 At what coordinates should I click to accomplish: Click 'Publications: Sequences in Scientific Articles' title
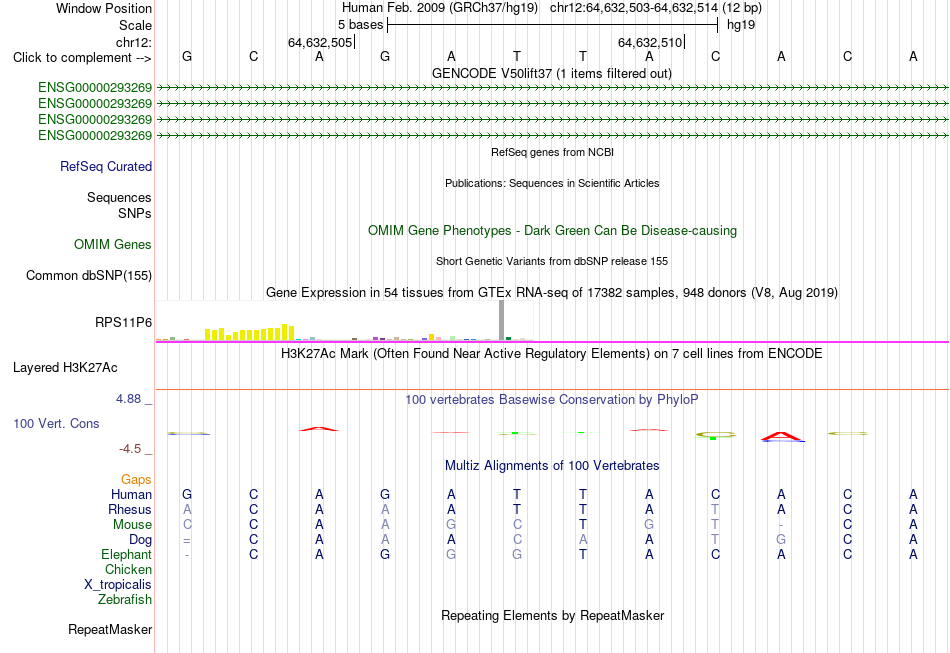pyautogui.click(x=552, y=183)
